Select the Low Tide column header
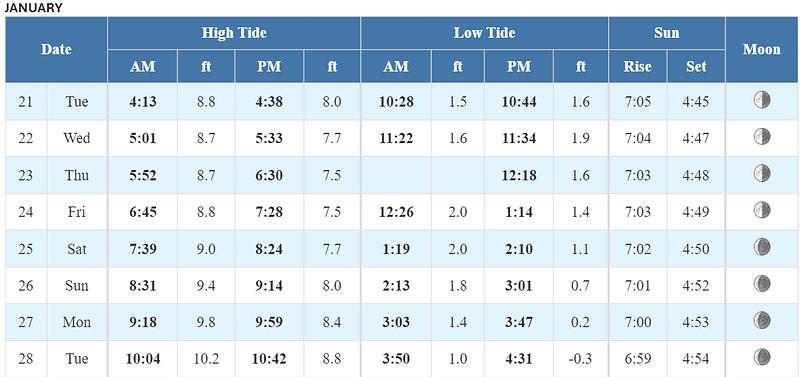 484,33
